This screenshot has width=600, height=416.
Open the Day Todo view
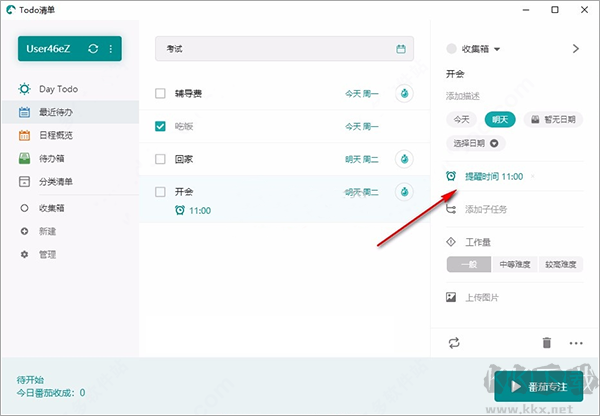(58, 89)
